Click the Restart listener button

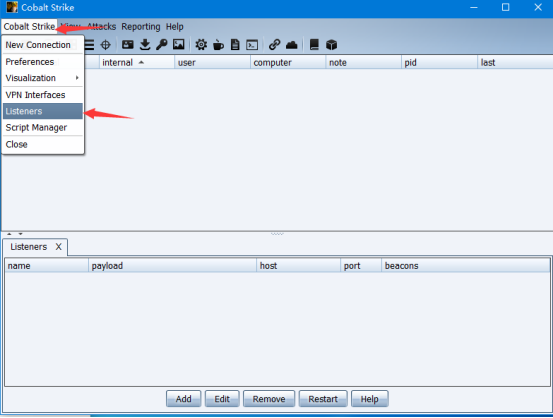pyautogui.click(x=323, y=399)
